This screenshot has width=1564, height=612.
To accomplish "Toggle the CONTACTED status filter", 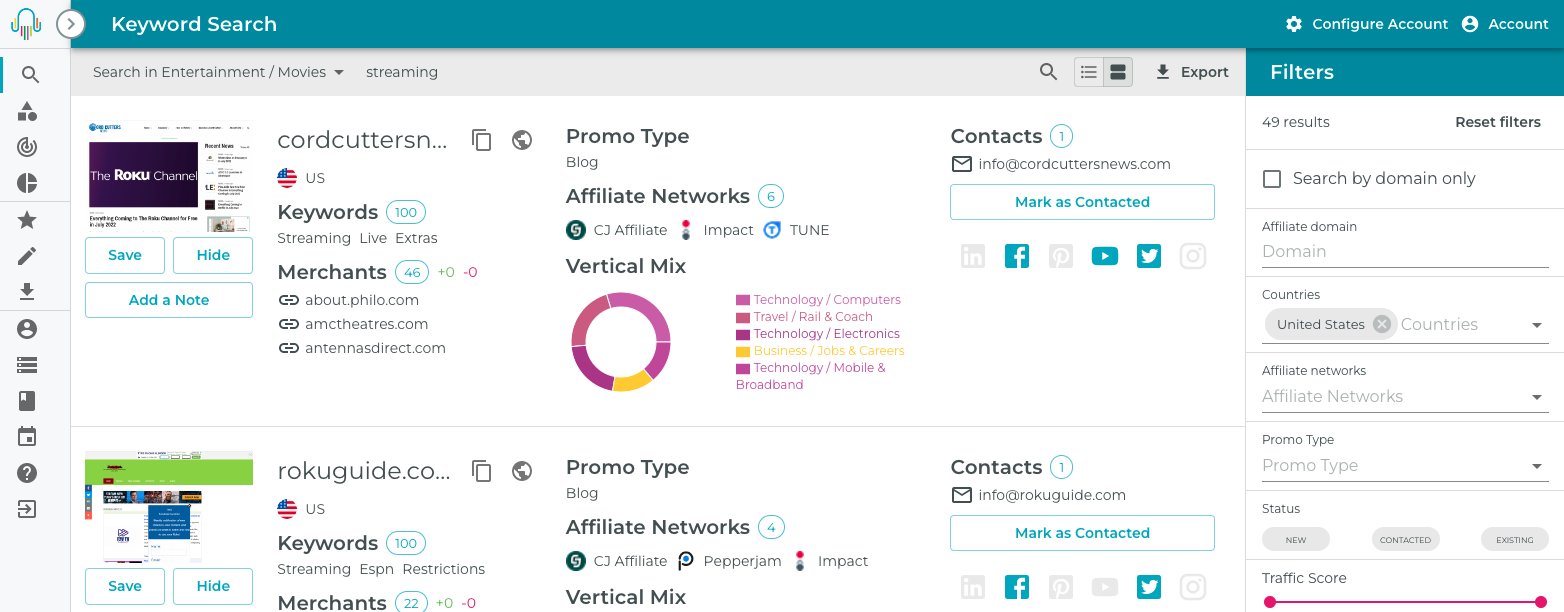I will click(x=1405, y=540).
